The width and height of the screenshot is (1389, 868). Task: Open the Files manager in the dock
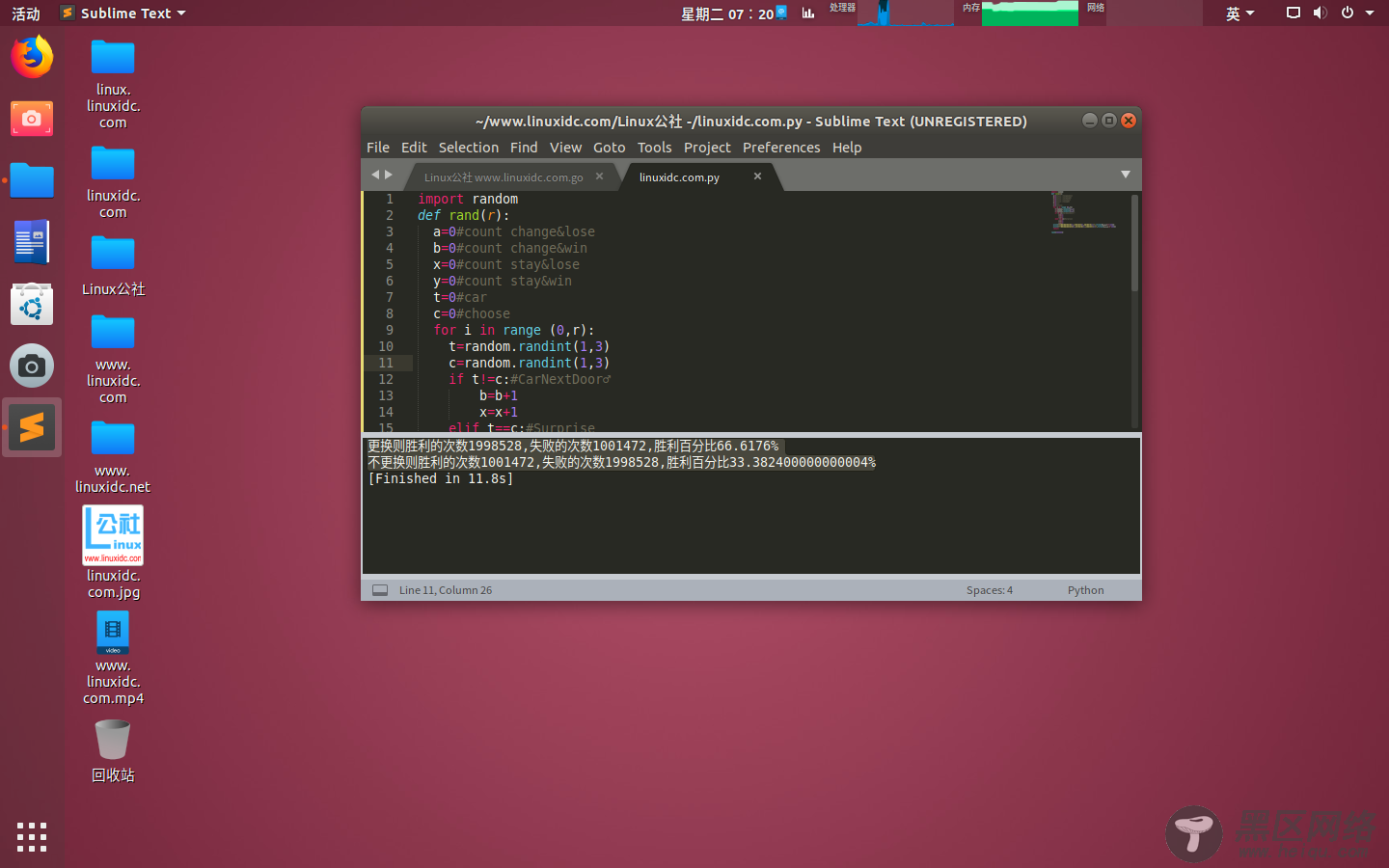[x=32, y=180]
